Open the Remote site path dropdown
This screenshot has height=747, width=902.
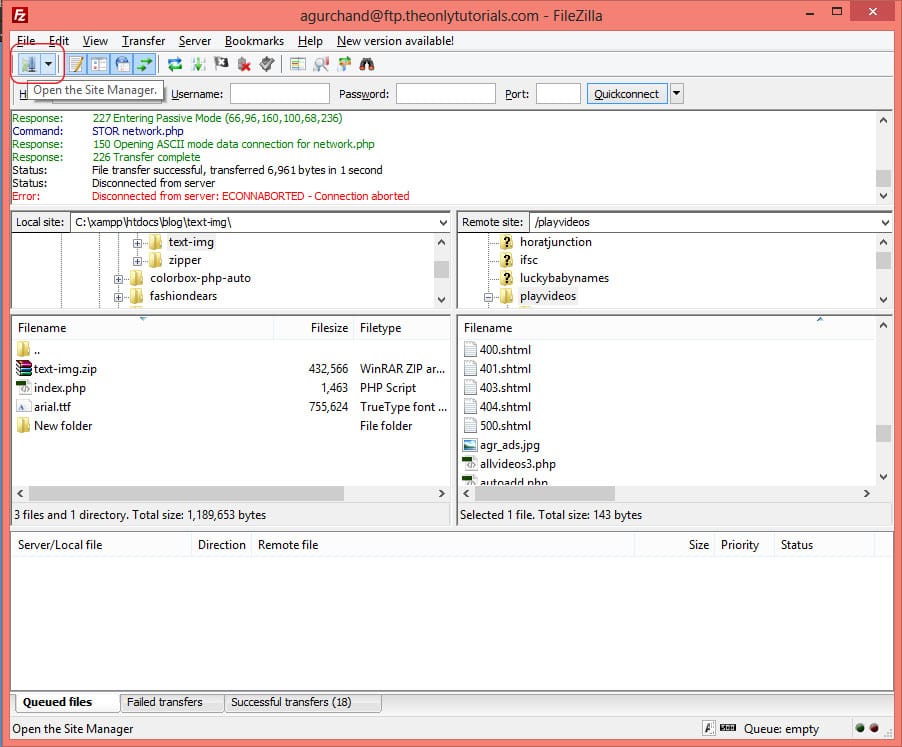tap(885, 223)
